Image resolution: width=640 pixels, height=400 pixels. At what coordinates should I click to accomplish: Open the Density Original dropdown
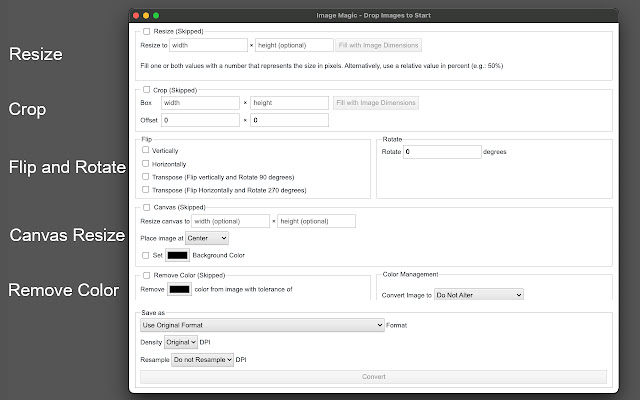point(180,342)
